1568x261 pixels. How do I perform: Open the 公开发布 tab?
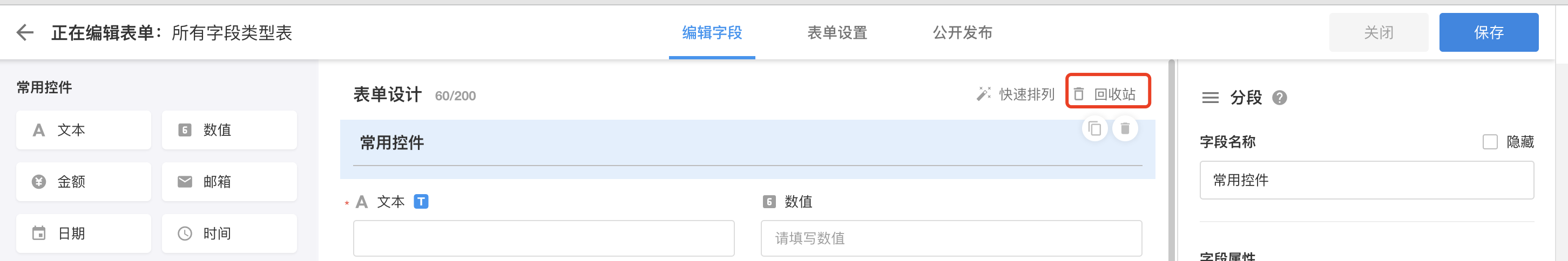coord(962,33)
